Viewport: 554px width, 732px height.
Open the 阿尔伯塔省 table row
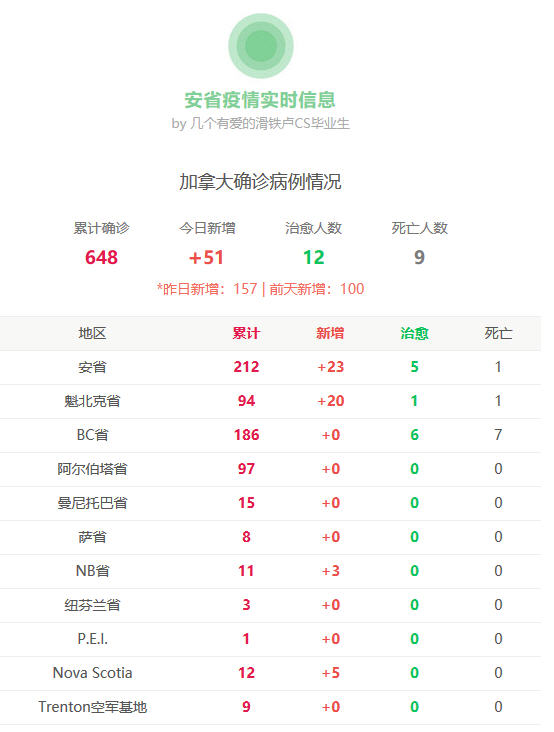[270, 469]
